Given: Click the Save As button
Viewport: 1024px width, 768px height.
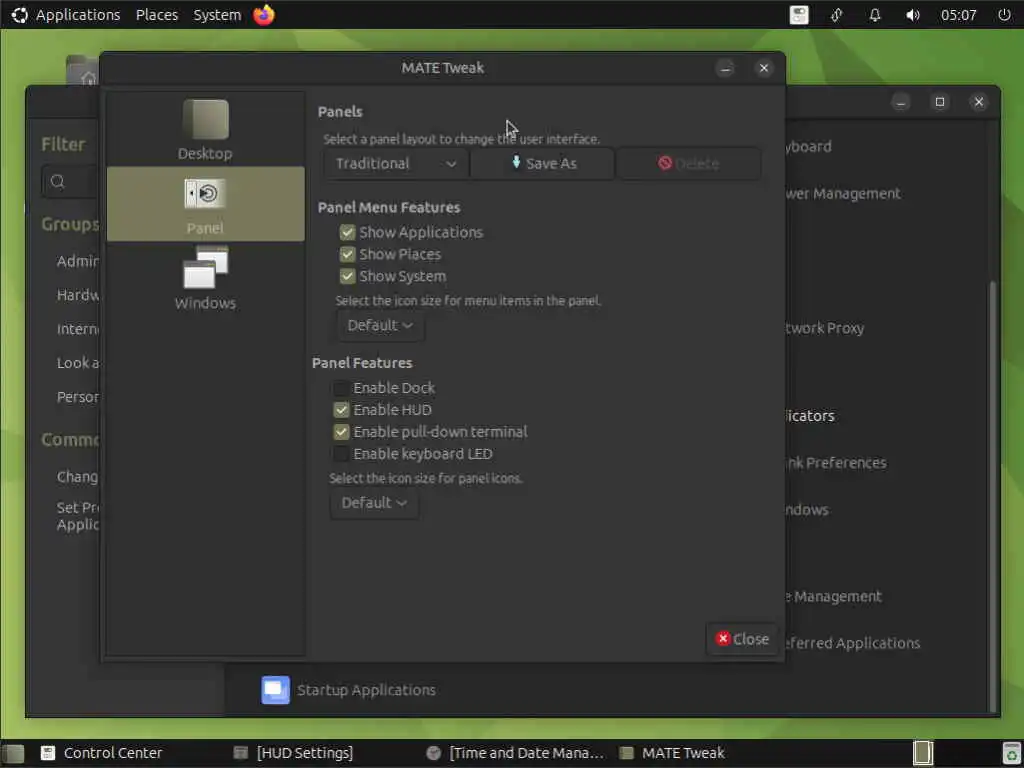Looking at the screenshot, I should pyautogui.click(x=543, y=163).
